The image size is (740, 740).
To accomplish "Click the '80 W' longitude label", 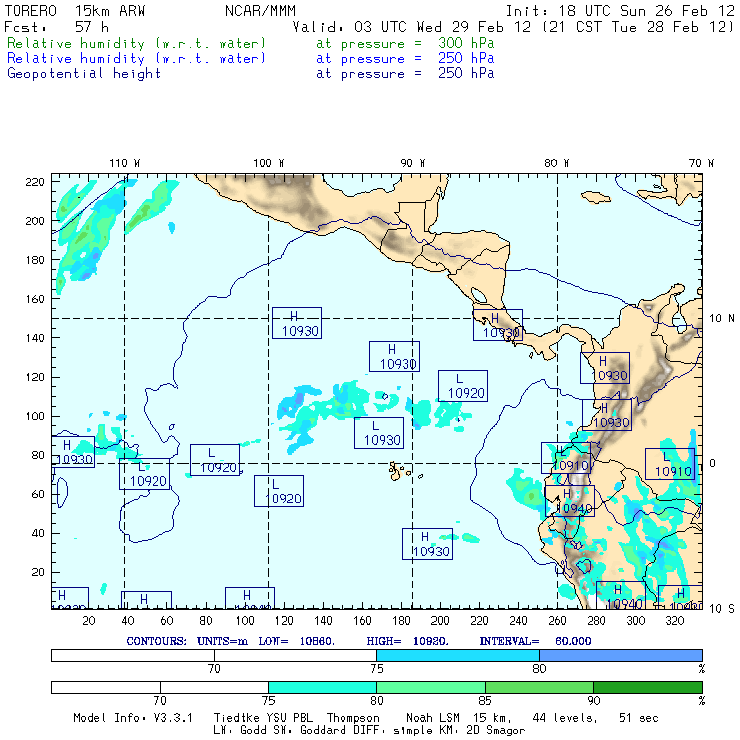I will click(x=556, y=163).
